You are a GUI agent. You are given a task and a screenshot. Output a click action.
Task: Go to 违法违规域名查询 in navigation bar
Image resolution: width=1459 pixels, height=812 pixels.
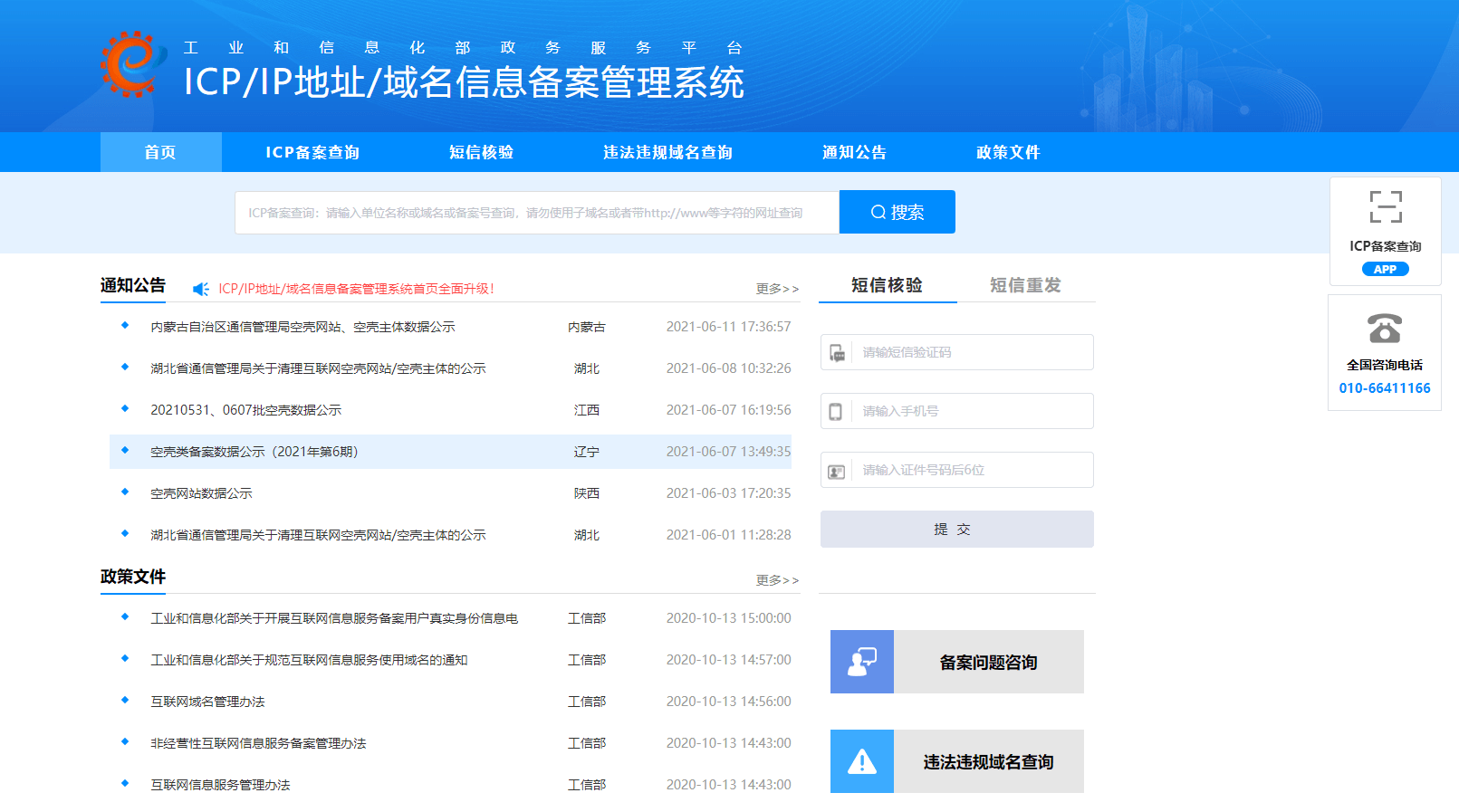click(668, 152)
